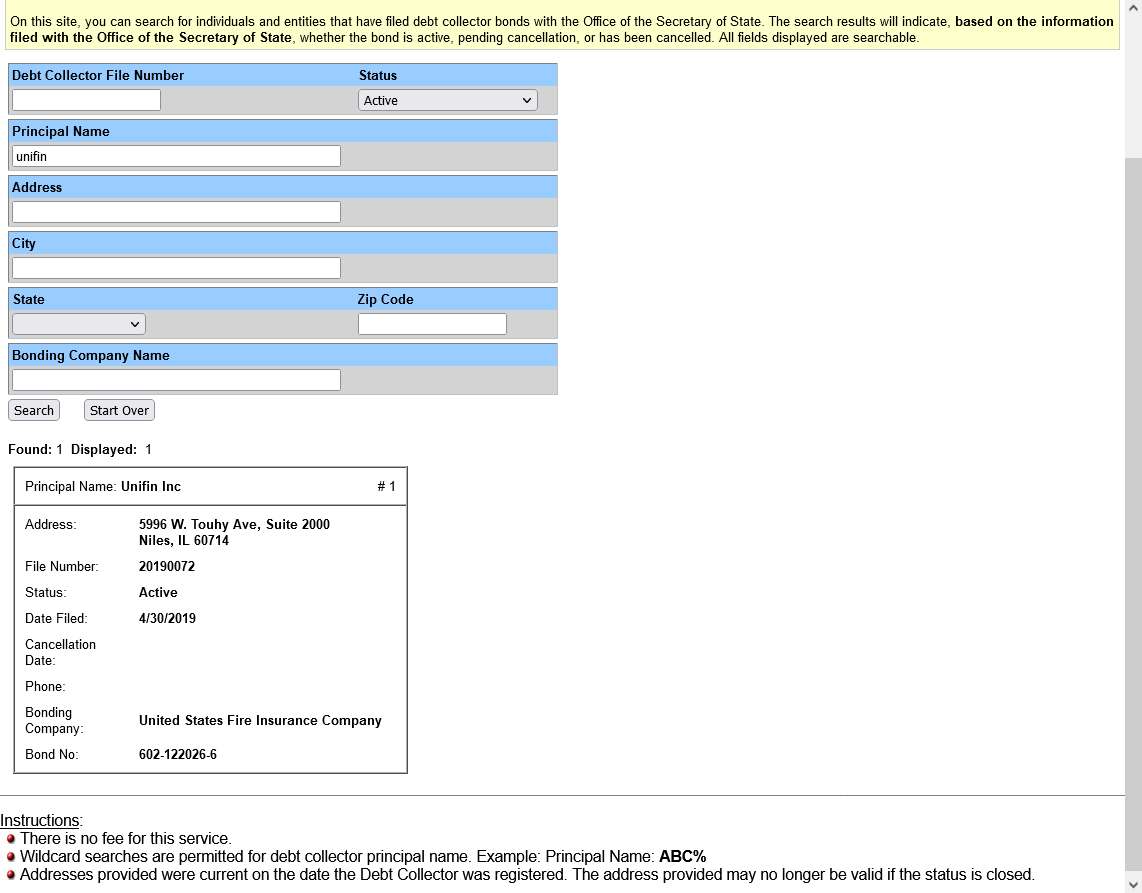Expand the State dropdown list

click(x=79, y=324)
